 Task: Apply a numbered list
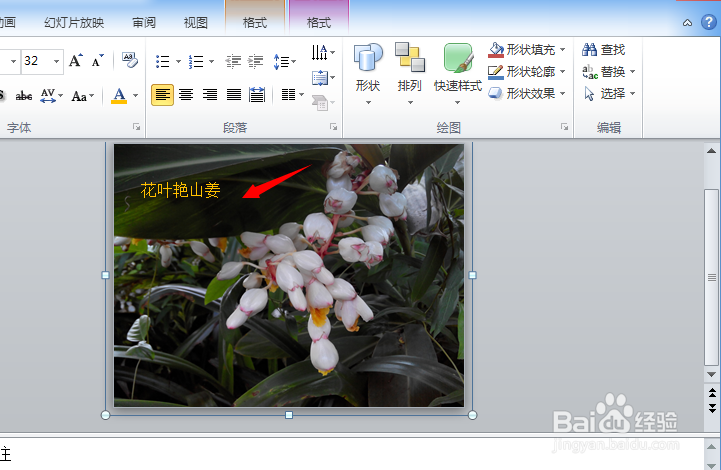196,61
